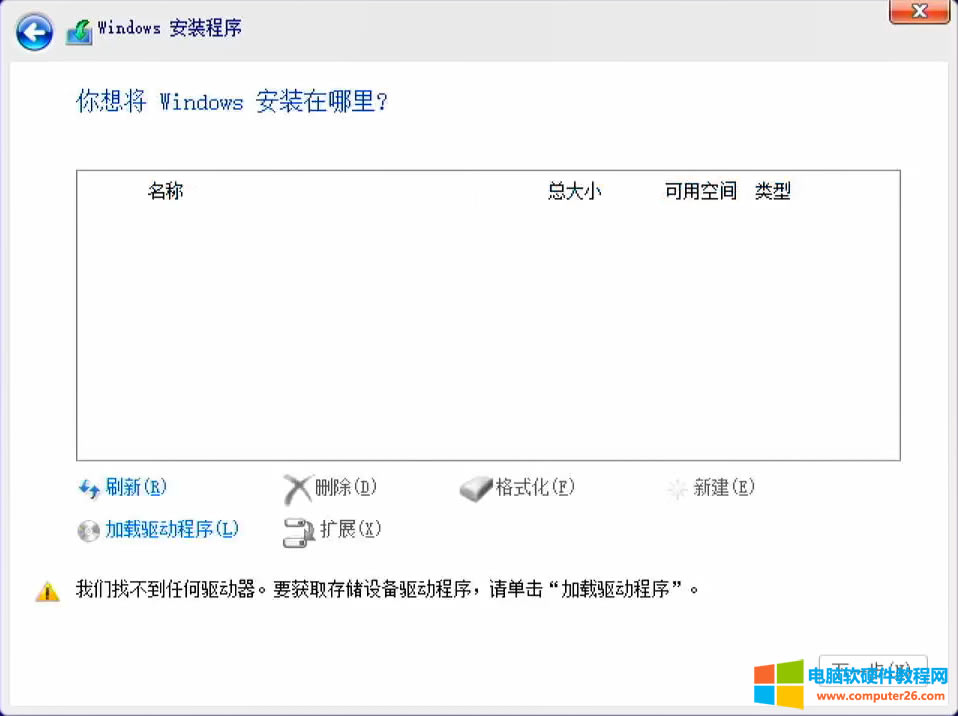Click the 下一步(N) next button
Image resolution: width=958 pixels, height=716 pixels.
pos(872,670)
